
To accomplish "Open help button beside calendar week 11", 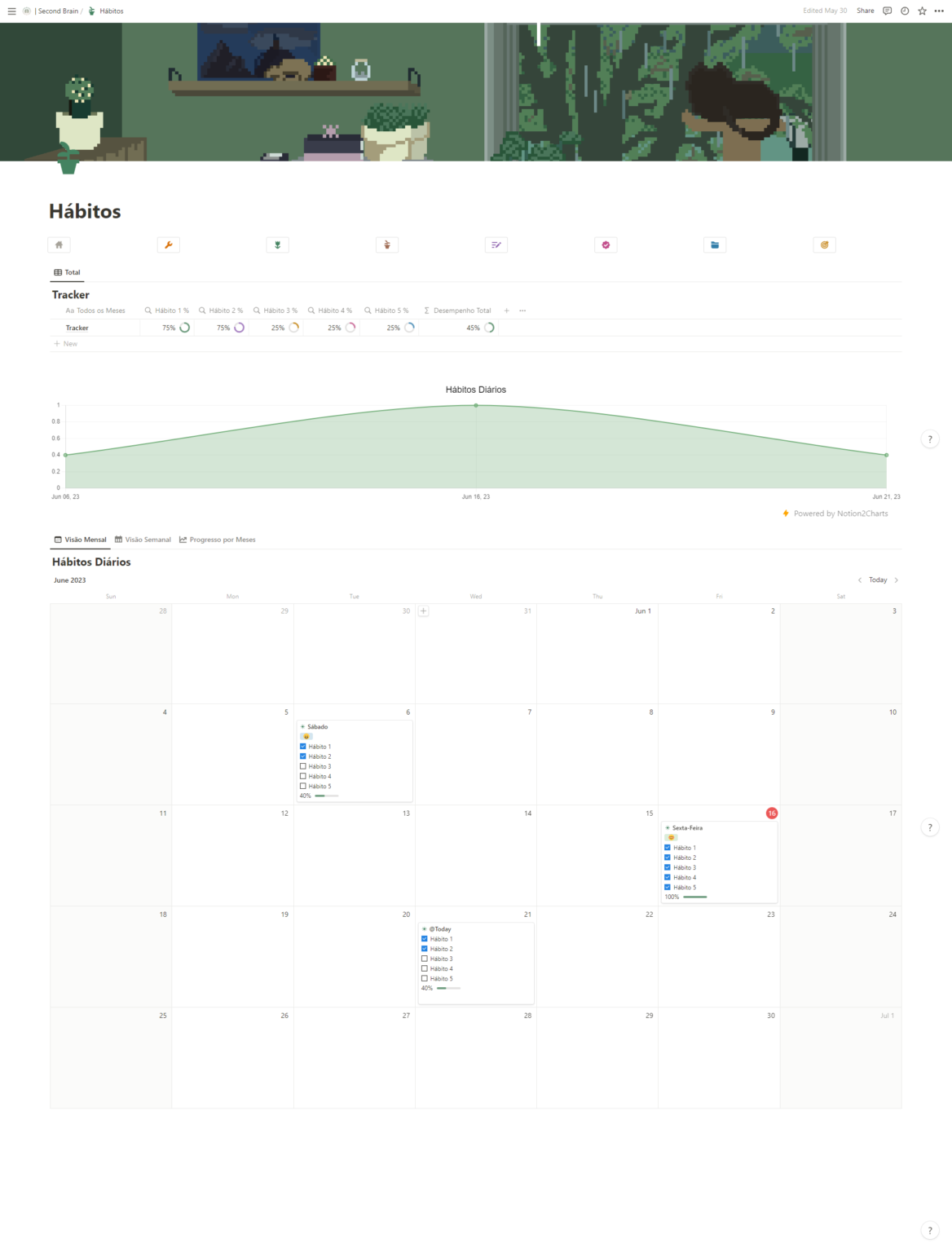I will [930, 827].
